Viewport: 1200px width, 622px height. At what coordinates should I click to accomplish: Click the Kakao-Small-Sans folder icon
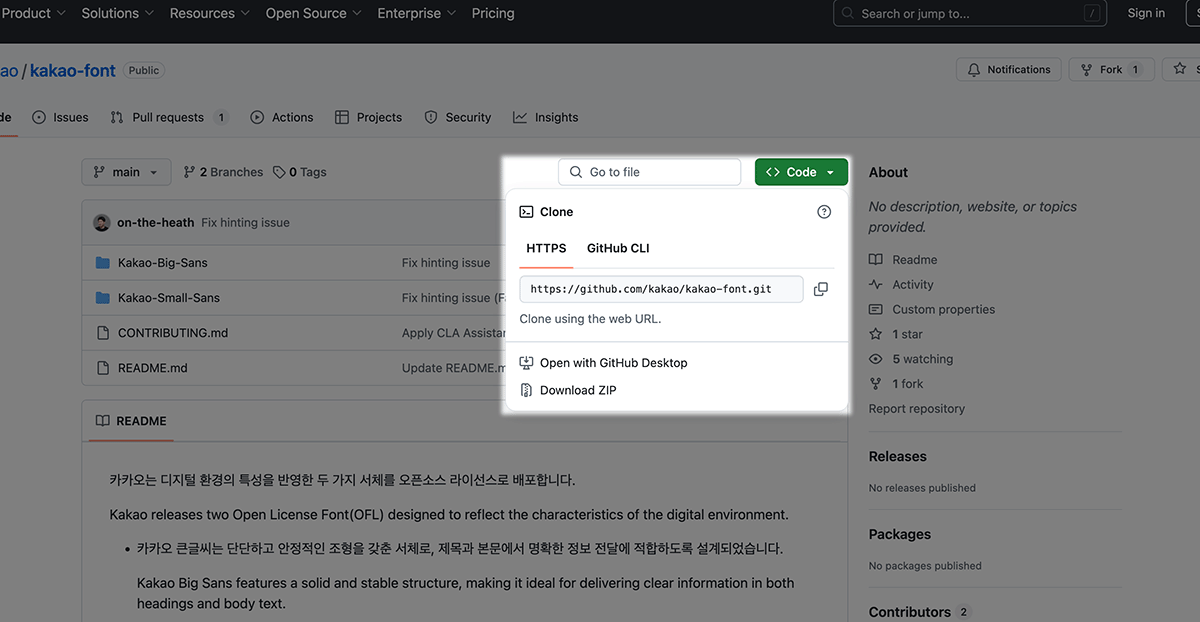102,298
